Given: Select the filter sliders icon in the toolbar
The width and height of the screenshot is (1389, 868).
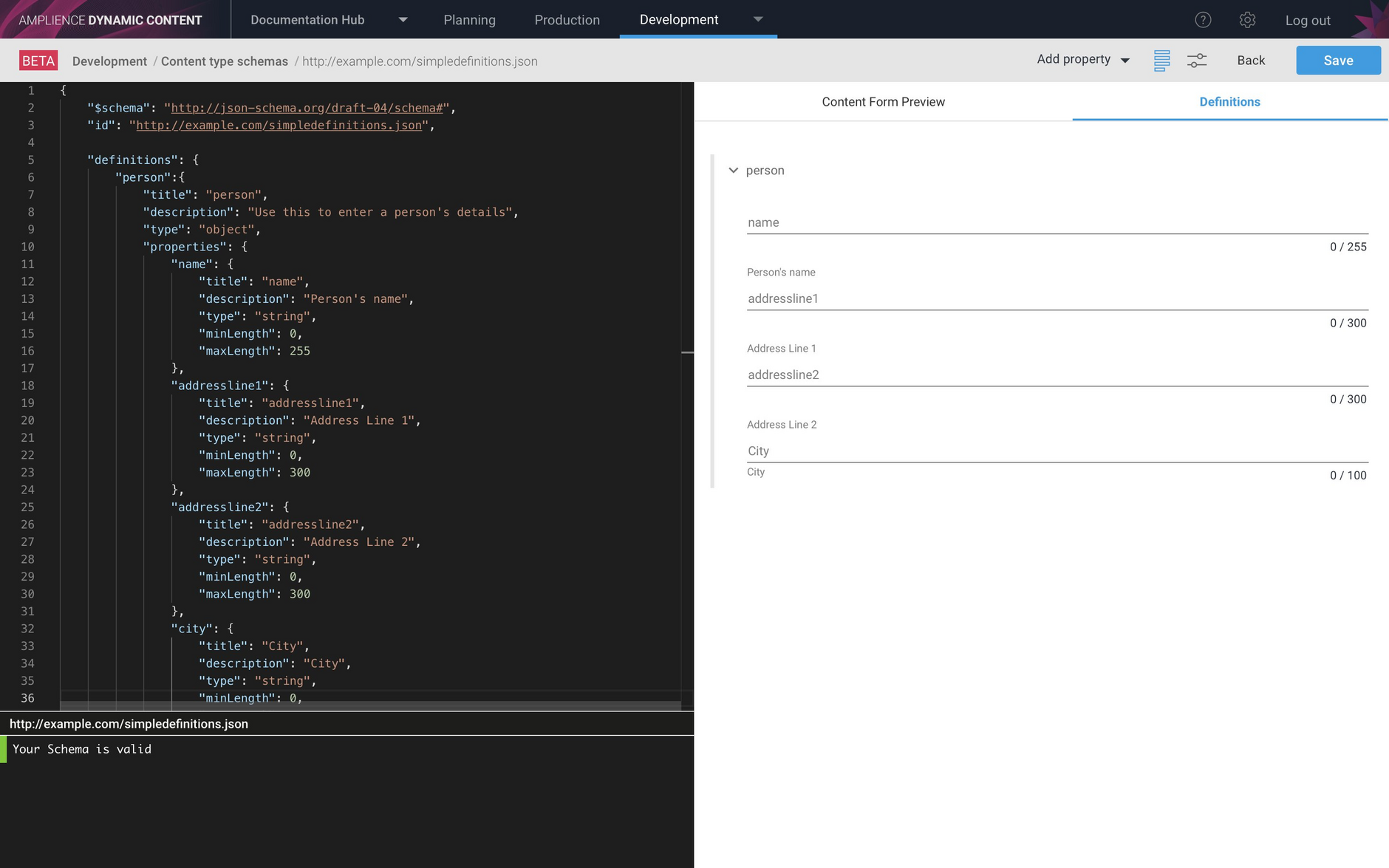Looking at the screenshot, I should click(1197, 60).
